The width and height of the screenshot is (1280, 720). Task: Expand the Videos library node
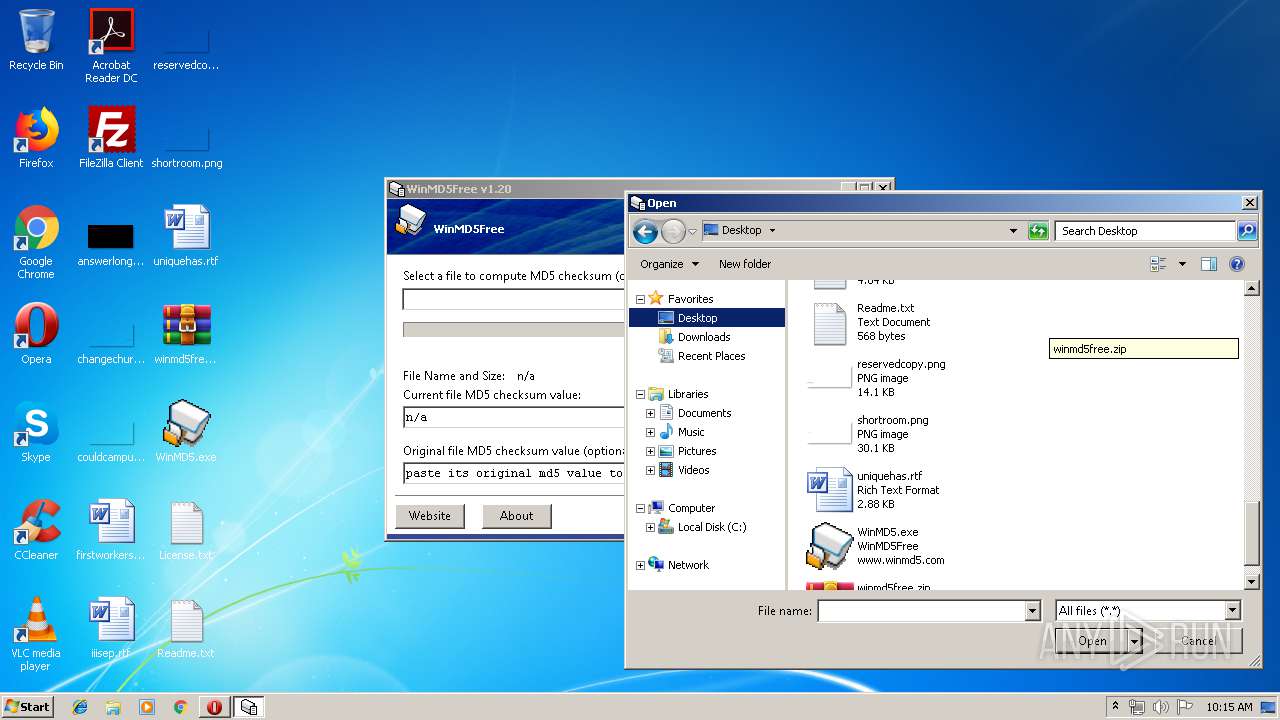[x=650, y=470]
